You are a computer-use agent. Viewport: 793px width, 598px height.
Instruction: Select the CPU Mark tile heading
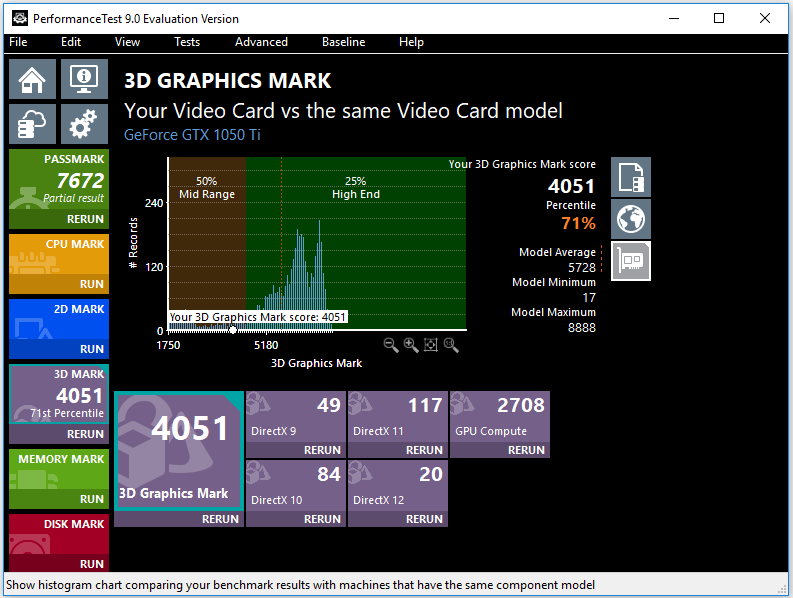[x=75, y=244]
